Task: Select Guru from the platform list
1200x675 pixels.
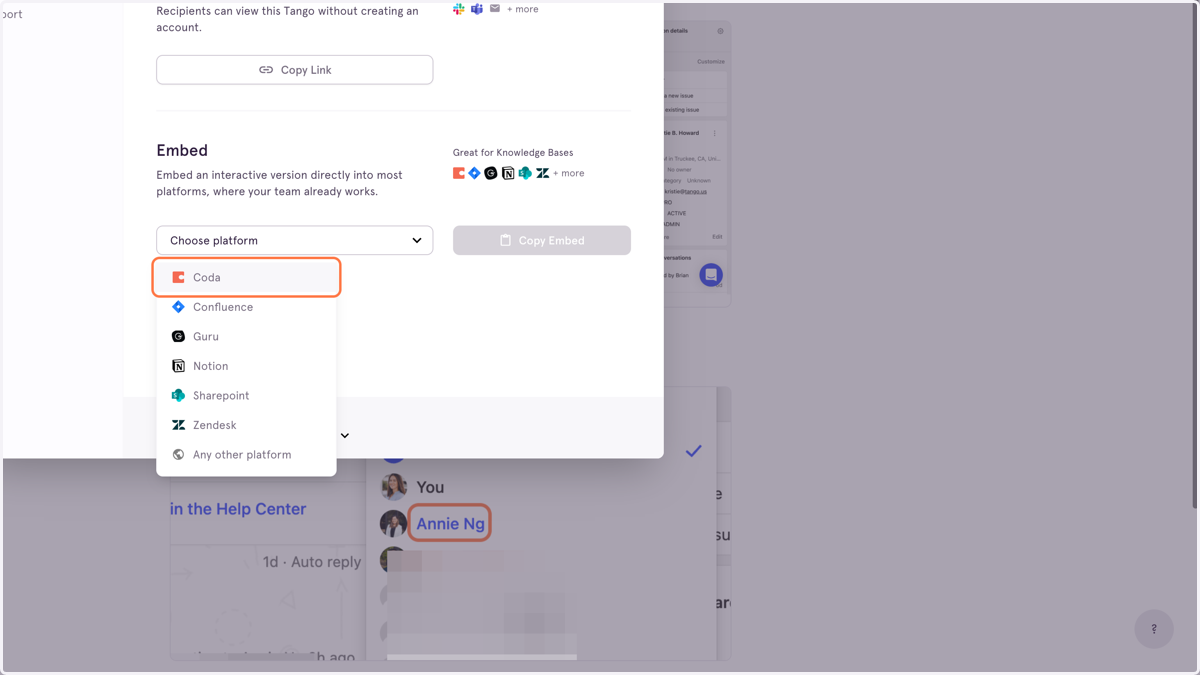Action: (x=247, y=336)
